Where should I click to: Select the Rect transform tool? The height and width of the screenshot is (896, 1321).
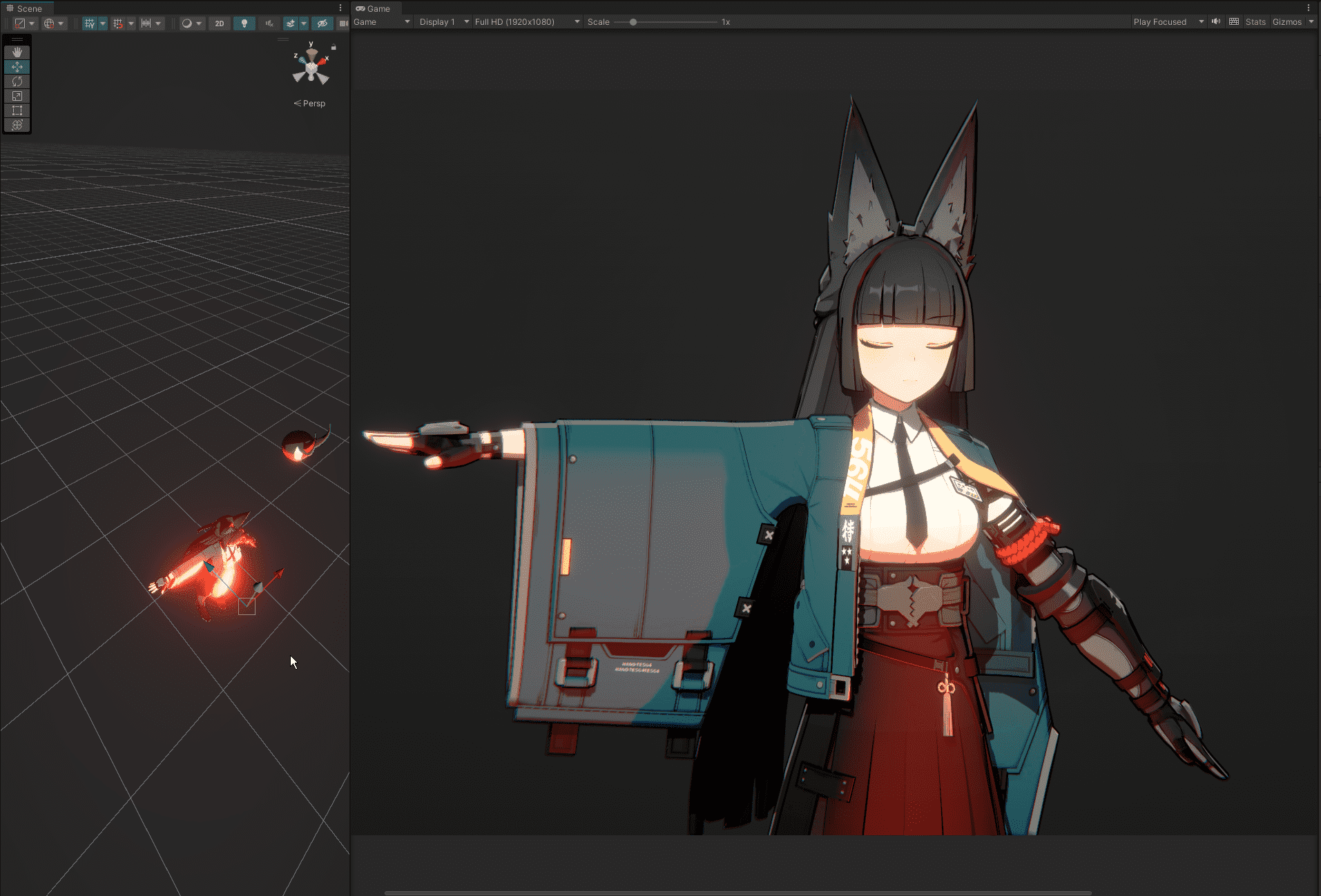point(17,110)
